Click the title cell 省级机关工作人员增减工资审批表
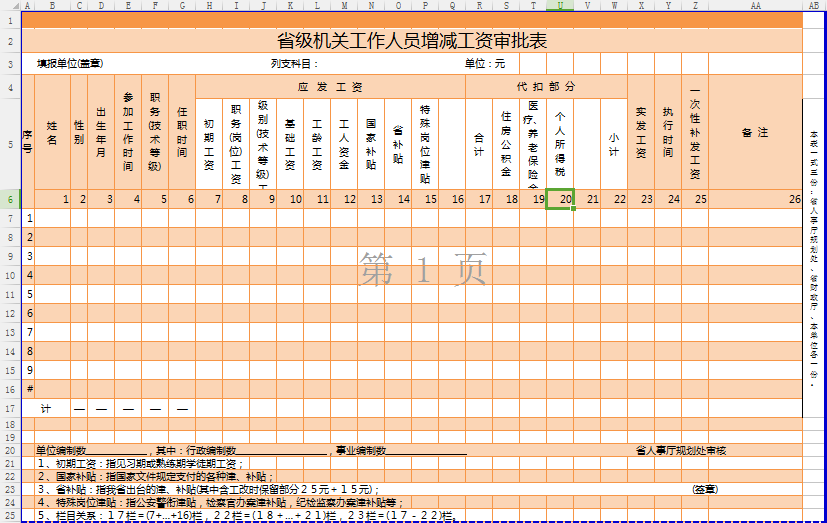Image resolution: width=827 pixels, height=523 pixels. (x=411, y=41)
